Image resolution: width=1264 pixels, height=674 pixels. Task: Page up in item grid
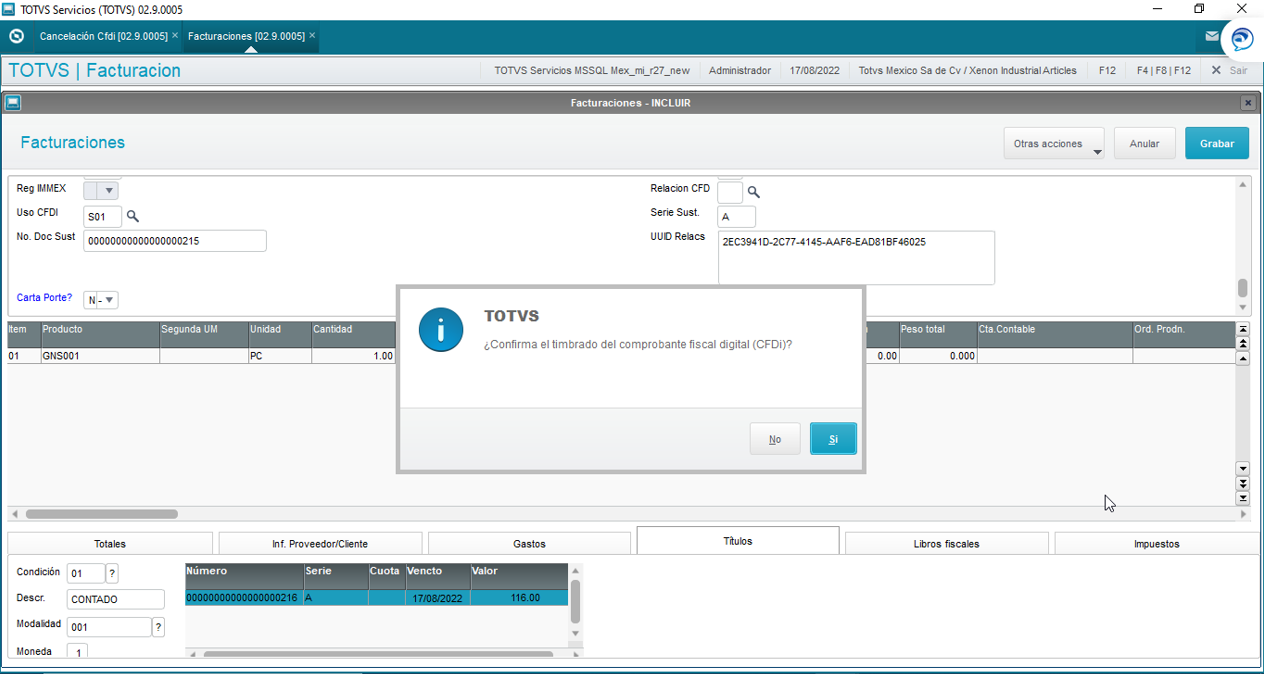tap(1243, 343)
